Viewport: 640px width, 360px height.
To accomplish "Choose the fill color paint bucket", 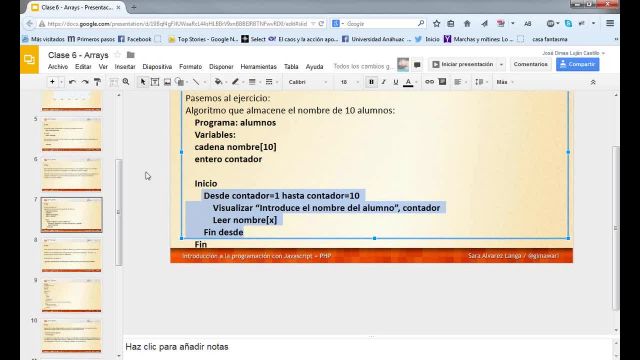I will [218, 82].
